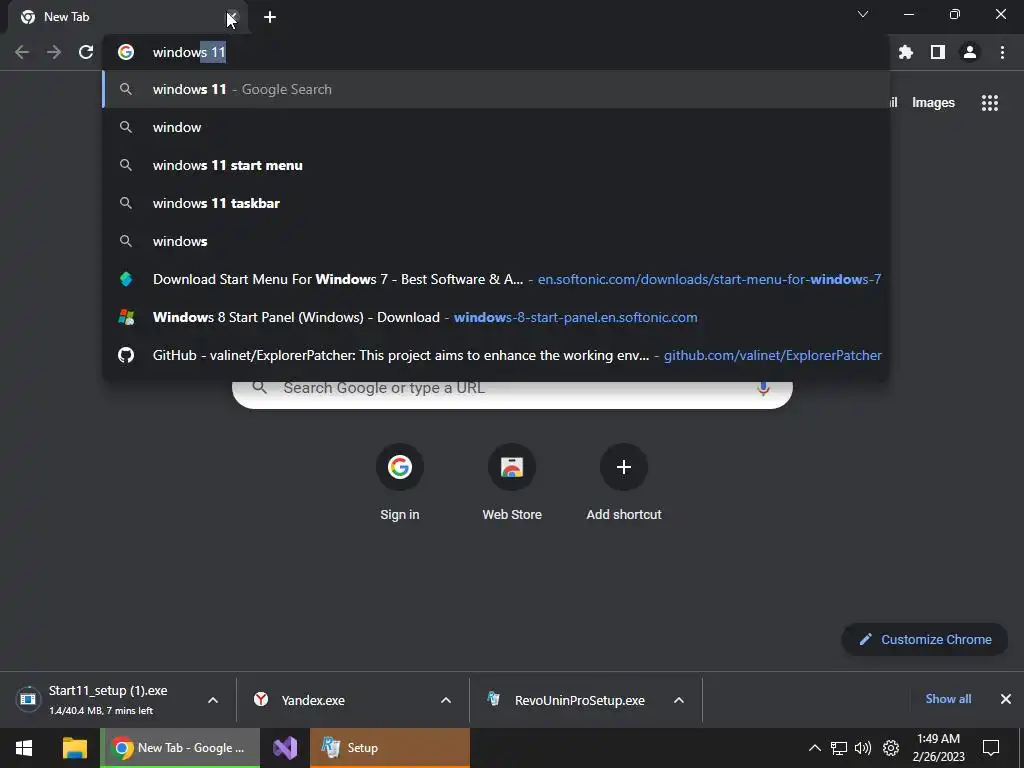Open the RevoUninProSetup.exe download item
The width and height of the screenshot is (1024, 768).
[x=573, y=700]
